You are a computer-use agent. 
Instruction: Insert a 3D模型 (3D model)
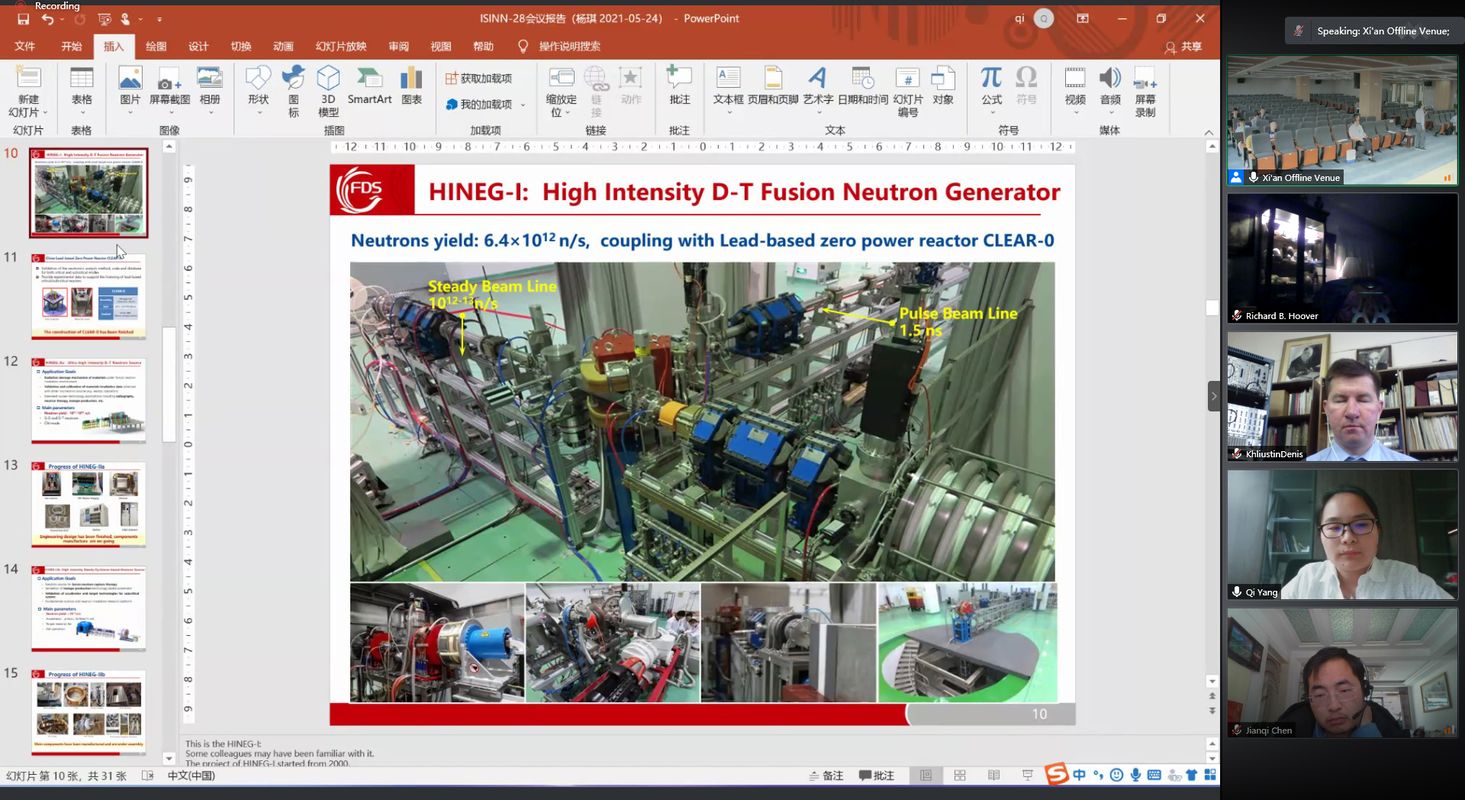[x=328, y=91]
